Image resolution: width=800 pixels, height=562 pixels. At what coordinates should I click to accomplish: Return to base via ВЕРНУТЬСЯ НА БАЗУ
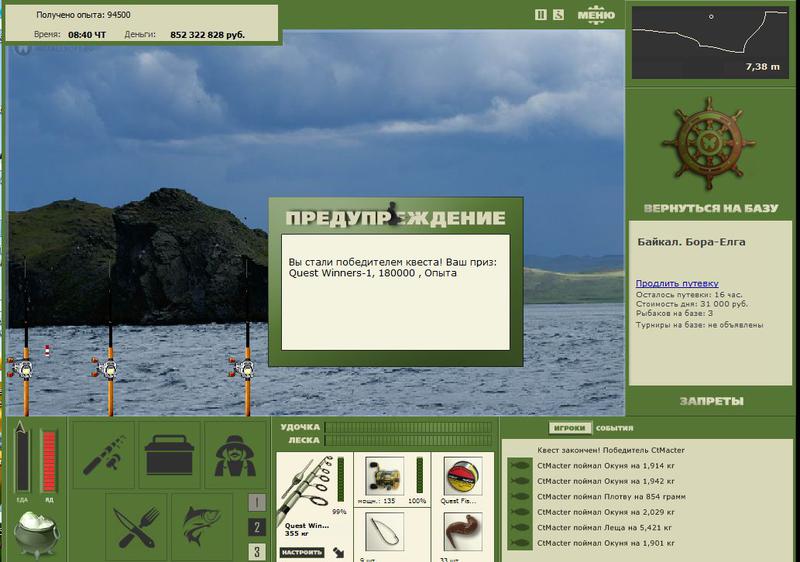pos(711,208)
